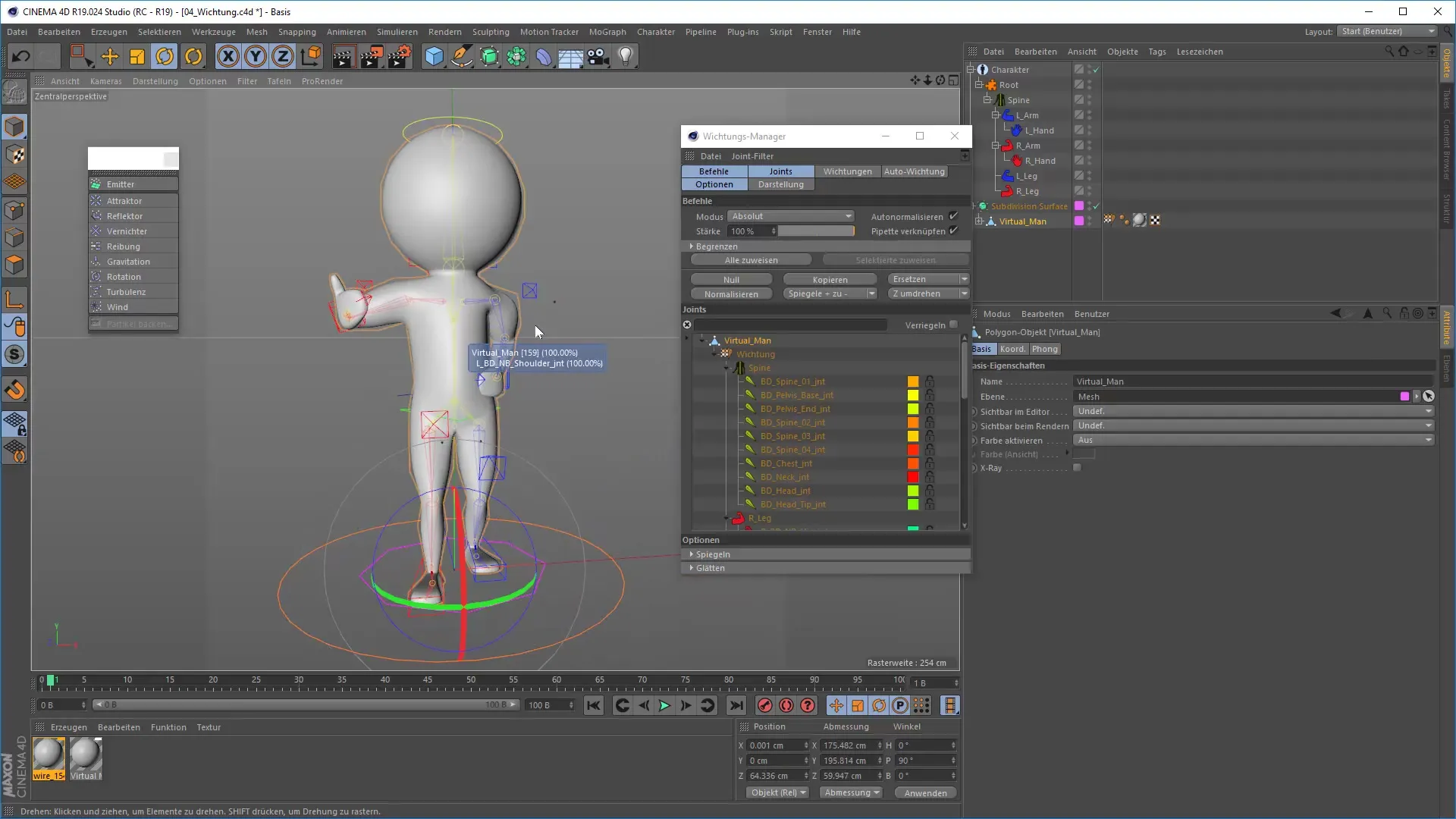Toggle autokeying button

[786, 706]
